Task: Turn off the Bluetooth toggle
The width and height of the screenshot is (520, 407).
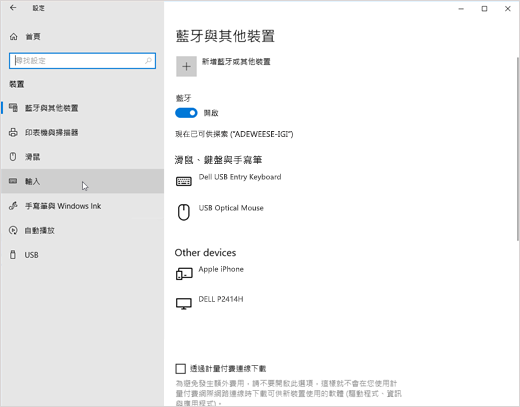Action: [x=186, y=113]
